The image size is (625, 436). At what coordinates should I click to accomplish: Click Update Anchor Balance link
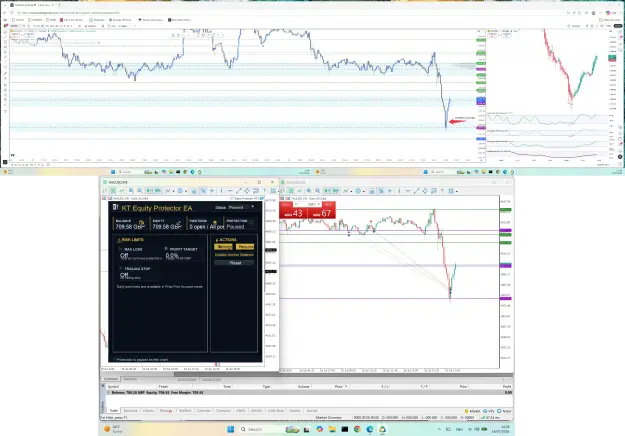point(234,255)
